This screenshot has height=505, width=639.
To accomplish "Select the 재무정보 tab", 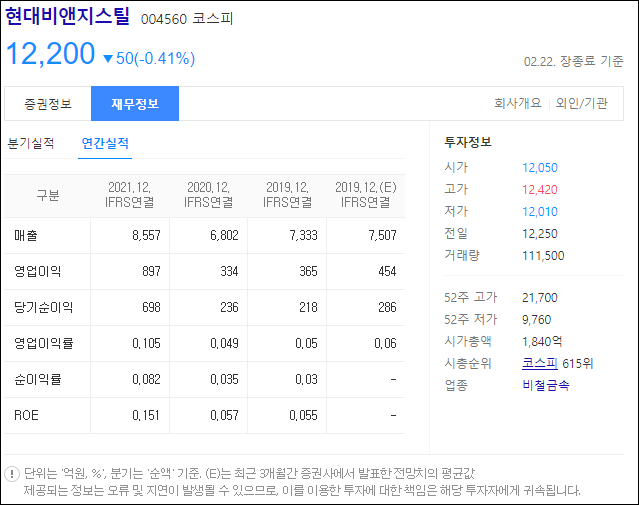I will coord(135,104).
